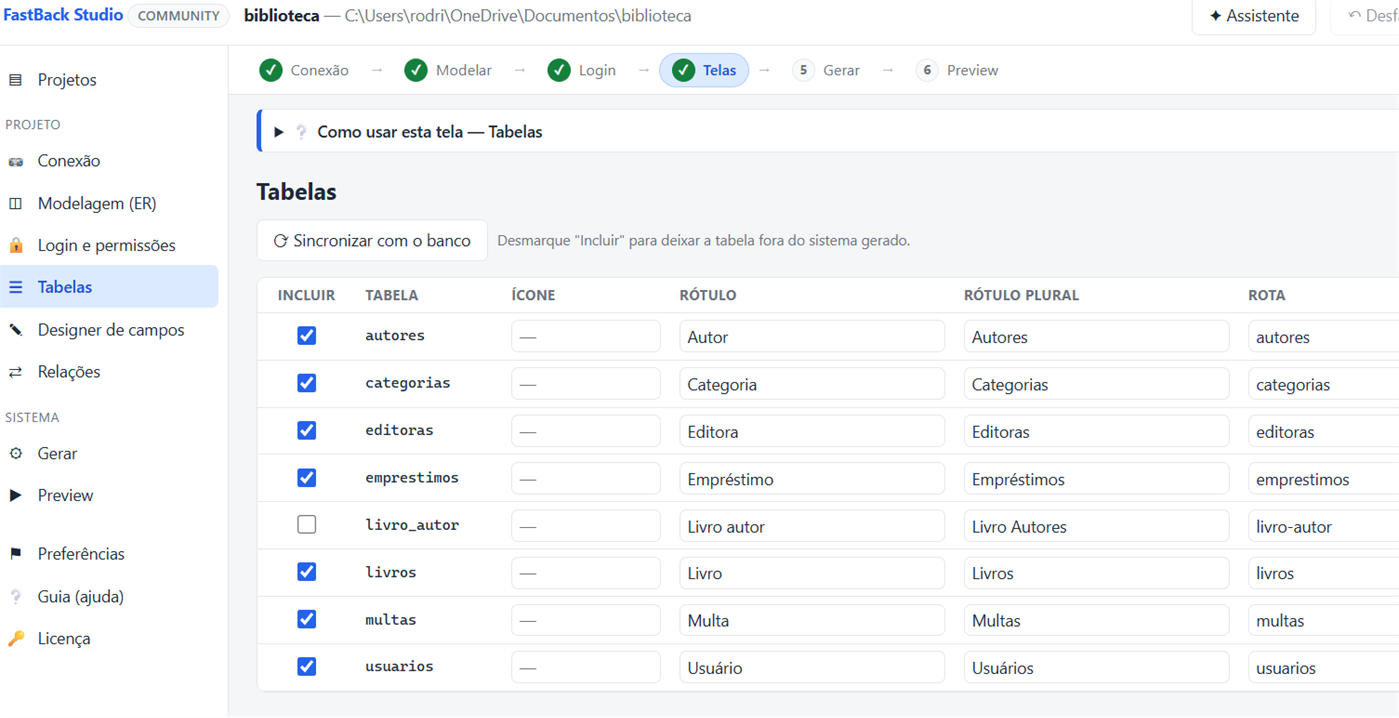Image resolution: width=1399 pixels, height=718 pixels.
Task: Click the 'livro_autor' table name
Action: point(412,525)
